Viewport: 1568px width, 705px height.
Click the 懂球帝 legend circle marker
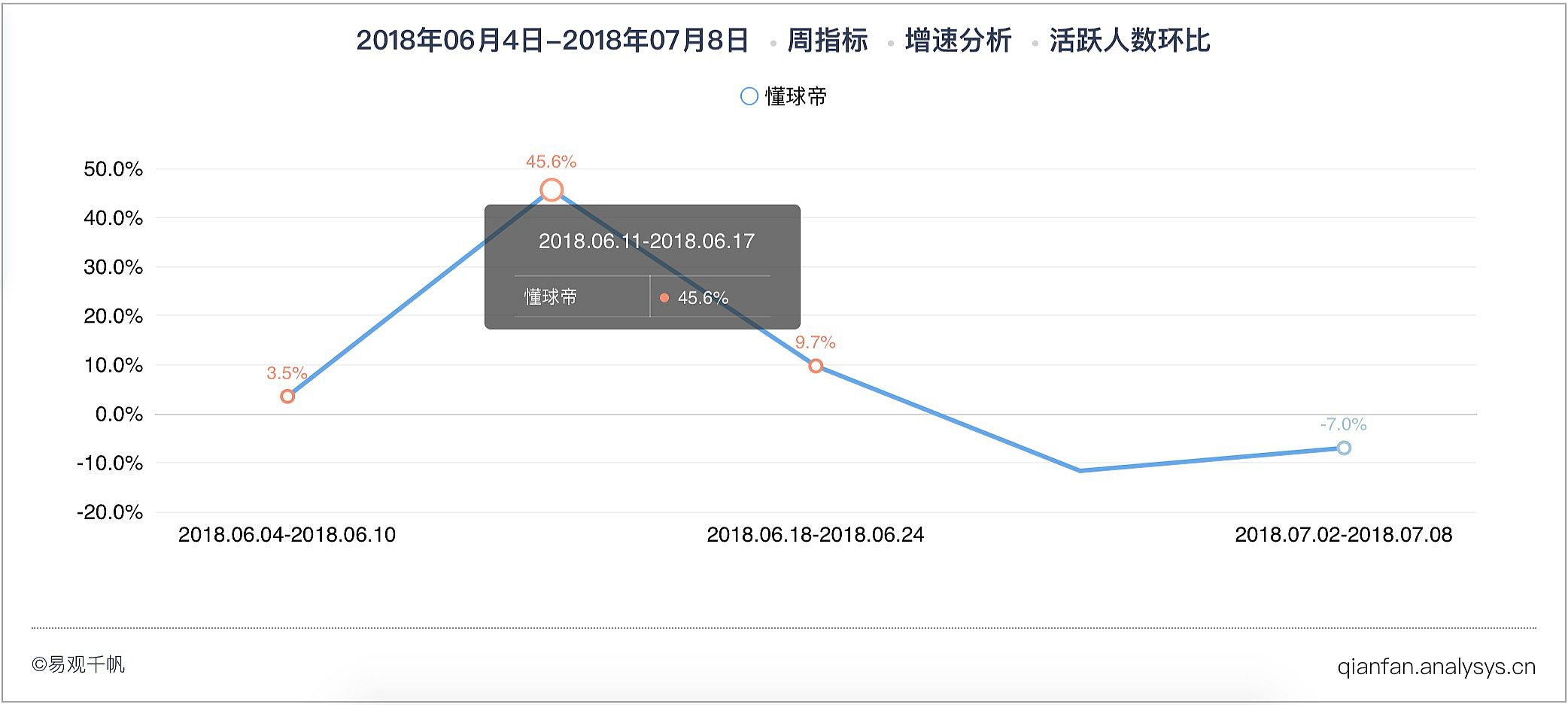749,96
